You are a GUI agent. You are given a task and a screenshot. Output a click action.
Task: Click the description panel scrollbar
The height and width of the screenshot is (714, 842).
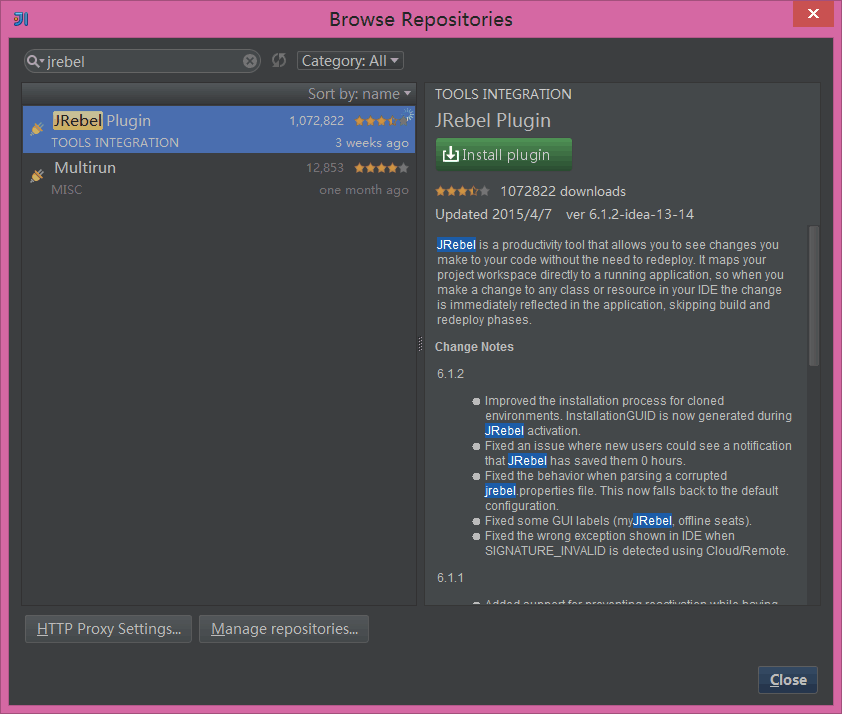click(x=814, y=296)
